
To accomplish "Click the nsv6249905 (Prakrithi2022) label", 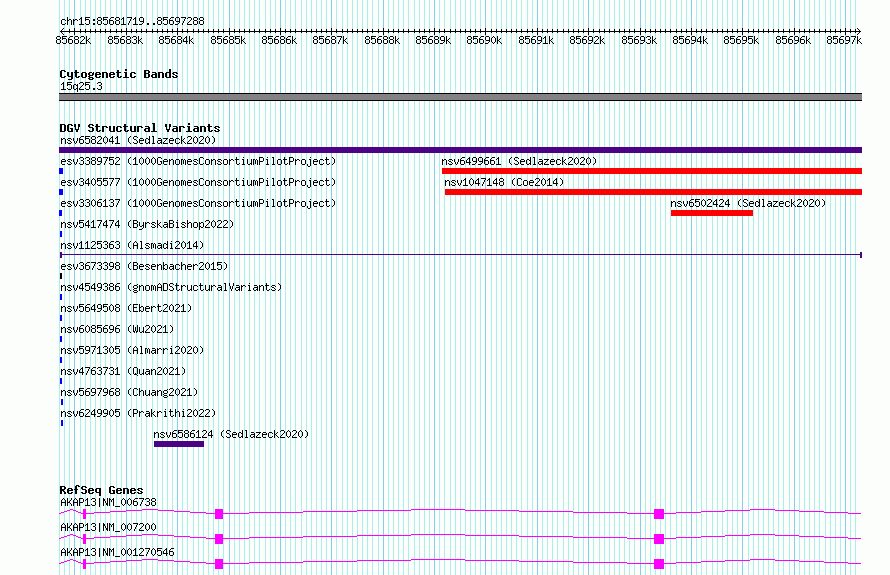I will point(138,413).
